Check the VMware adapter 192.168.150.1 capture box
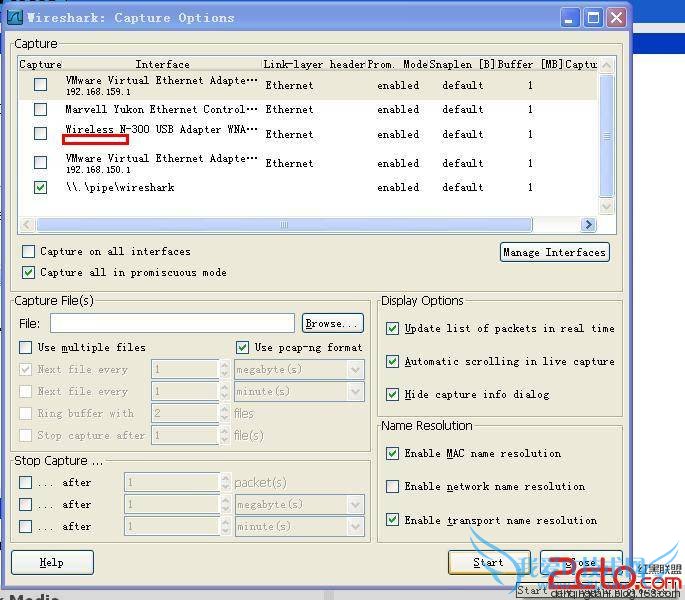 pos(41,163)
